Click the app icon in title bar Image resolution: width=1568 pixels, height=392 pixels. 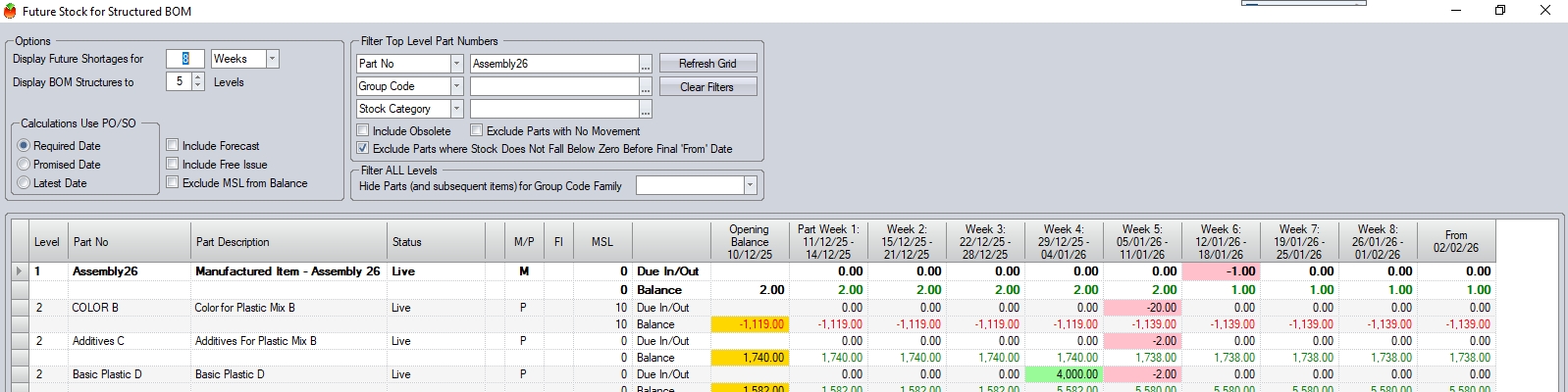point(10,11)
